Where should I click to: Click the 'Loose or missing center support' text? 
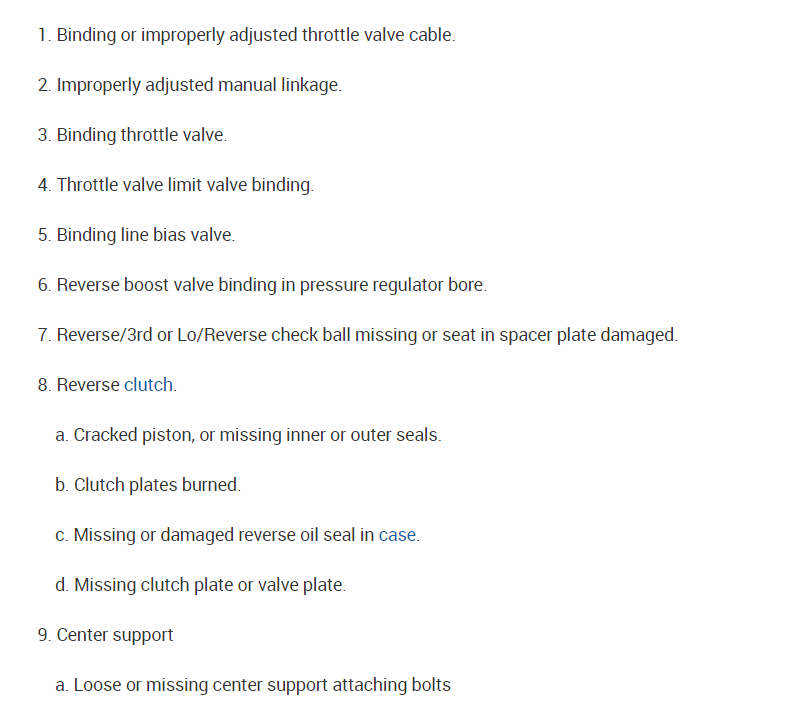click(200, 685)
